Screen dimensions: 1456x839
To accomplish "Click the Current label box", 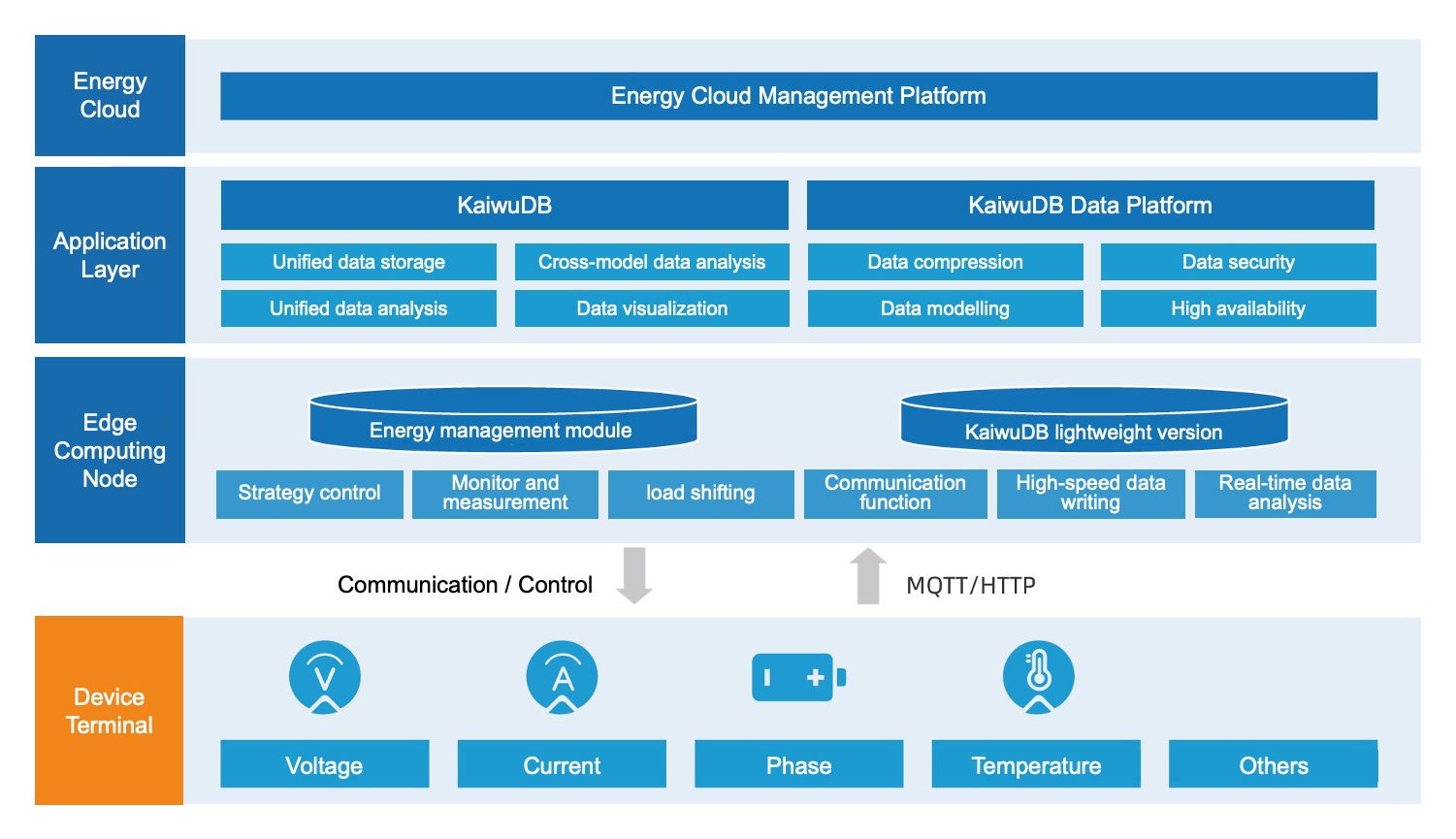I will pos(562,764).
